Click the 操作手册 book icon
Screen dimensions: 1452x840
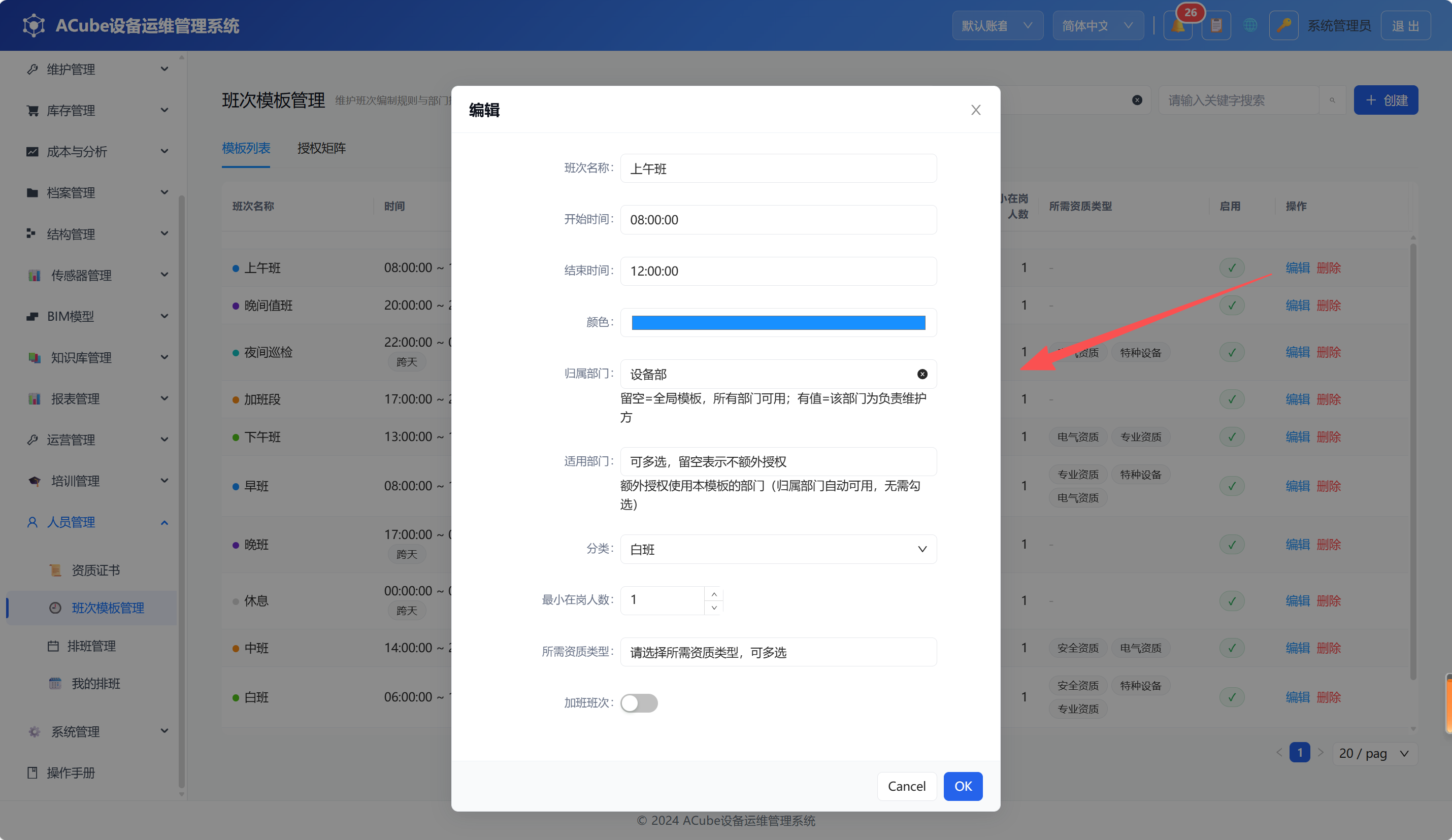pyautogui.click(x=32, y=772)
